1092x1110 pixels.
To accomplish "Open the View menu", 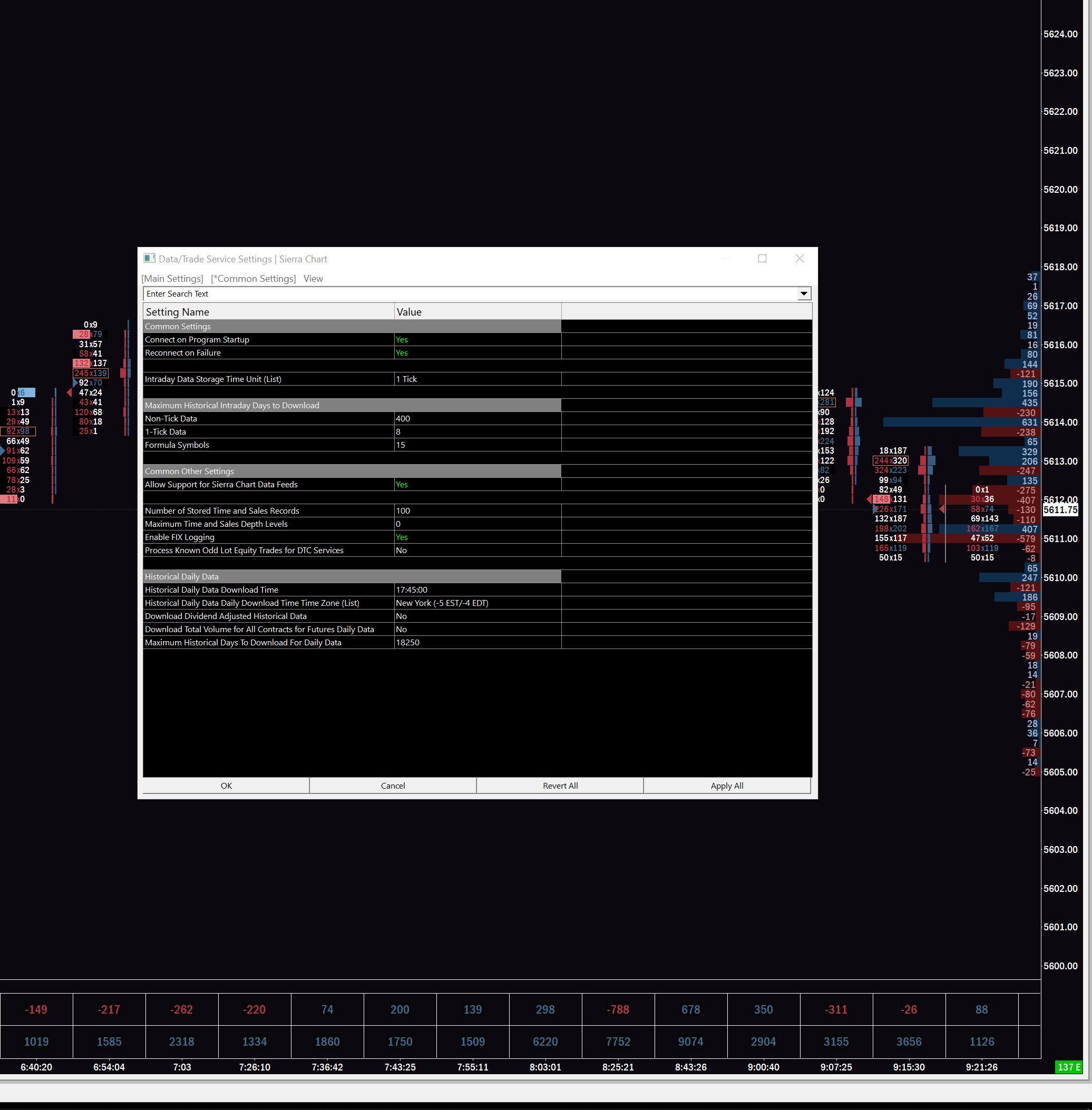I will (x=313, y=279).
